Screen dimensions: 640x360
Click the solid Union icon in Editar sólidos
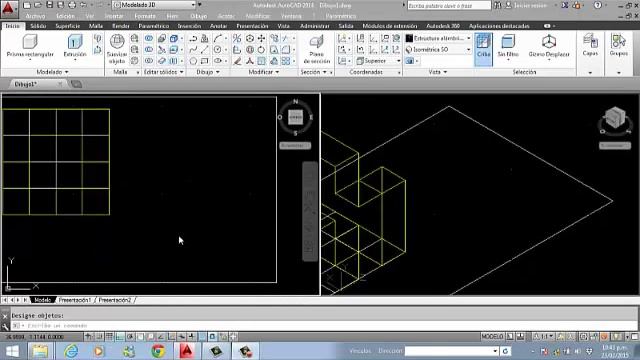[x=149, y=38]
